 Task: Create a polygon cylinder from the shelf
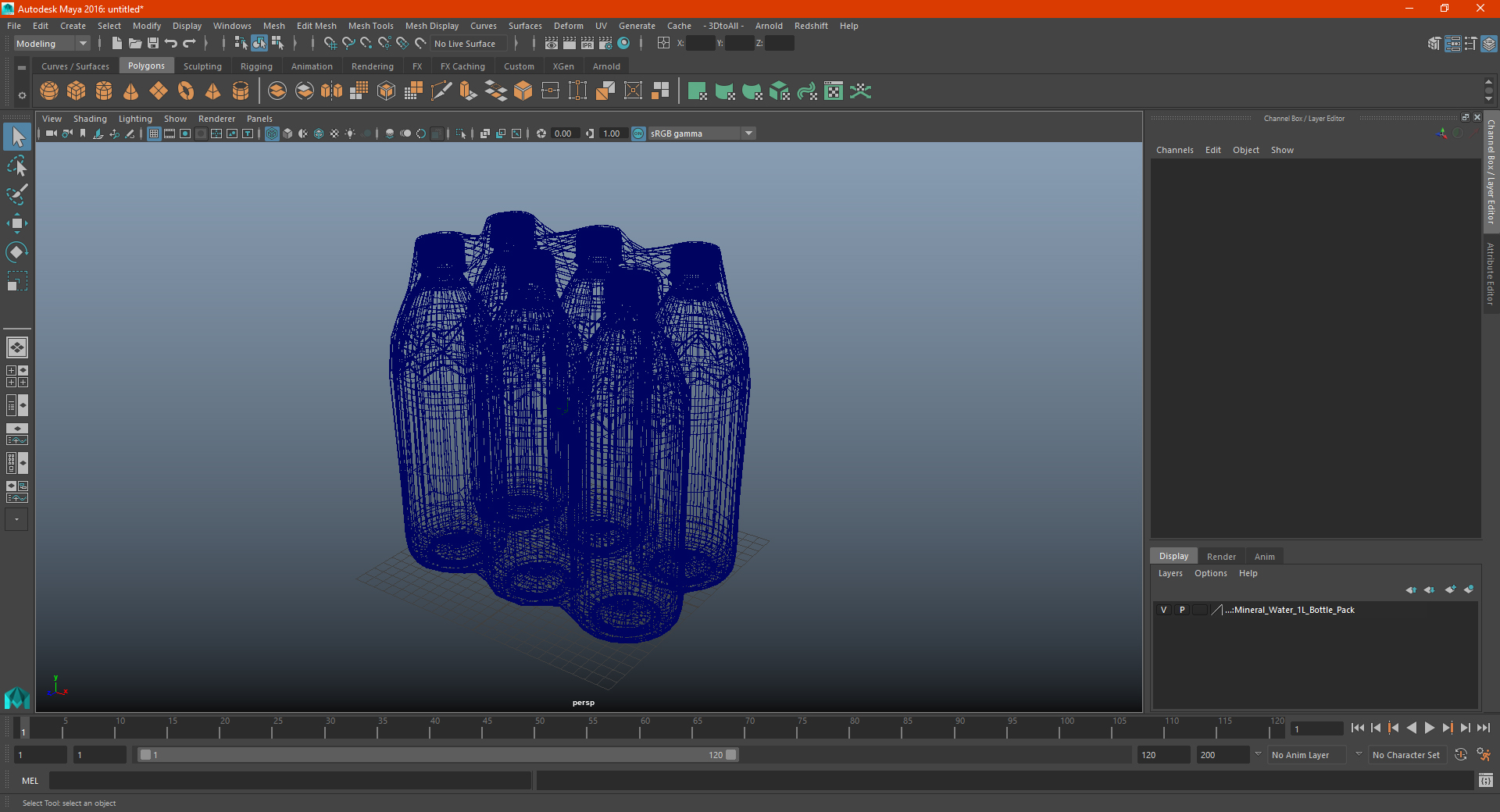[104, 91]
